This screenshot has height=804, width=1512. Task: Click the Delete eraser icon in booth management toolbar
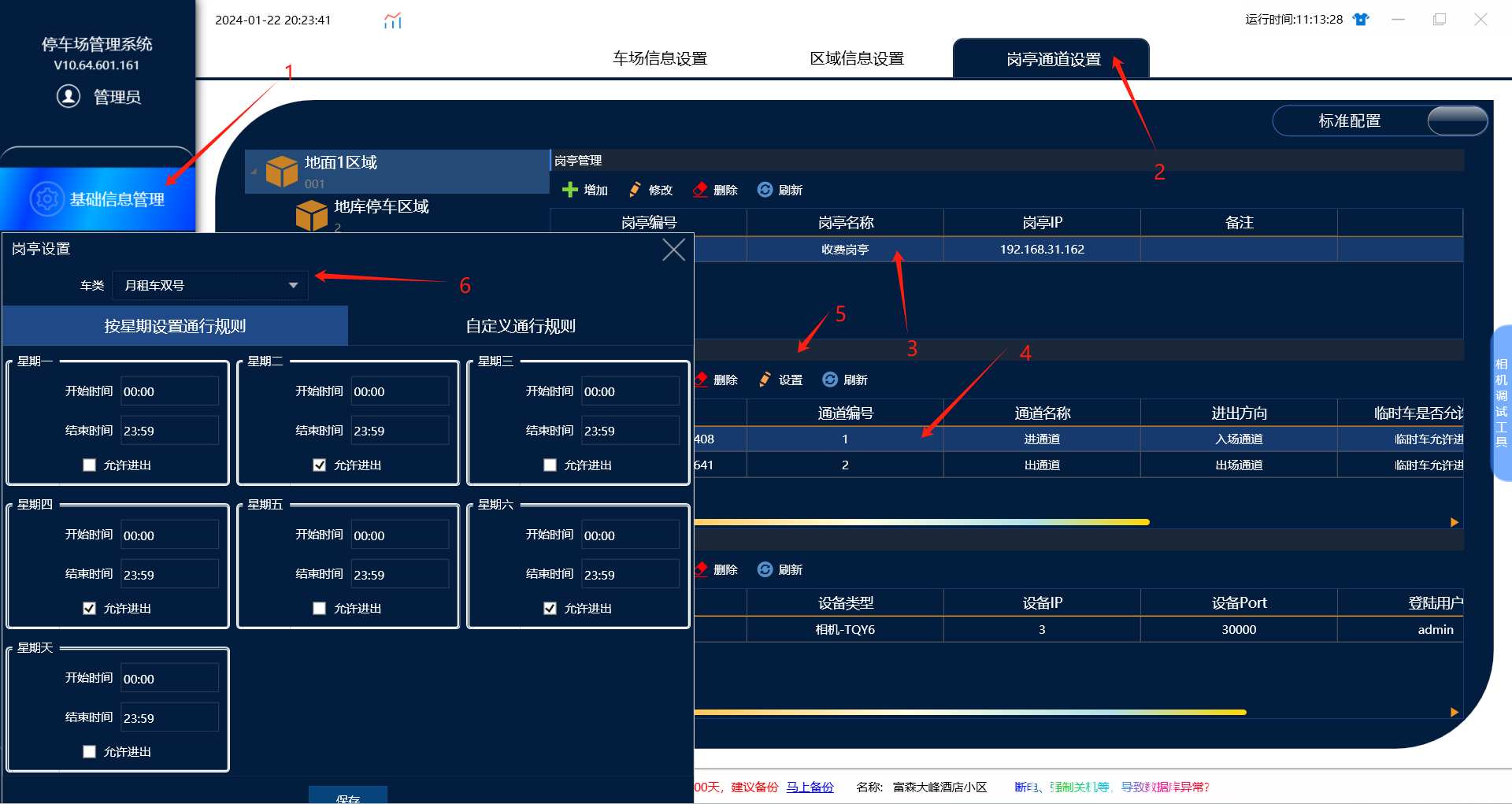click(x=700, y=190)
